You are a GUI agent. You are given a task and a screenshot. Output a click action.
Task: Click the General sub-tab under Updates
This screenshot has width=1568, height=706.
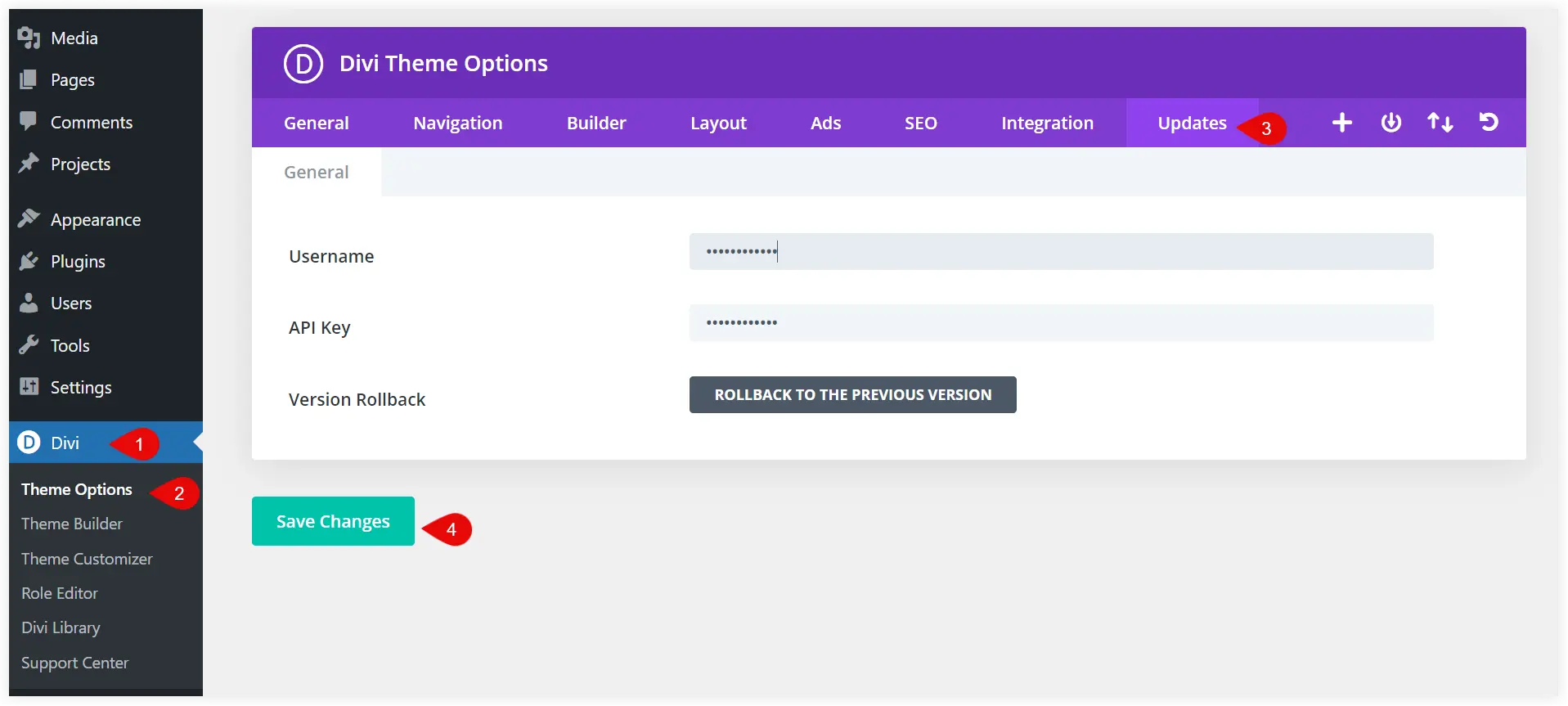tap(316, 172)
